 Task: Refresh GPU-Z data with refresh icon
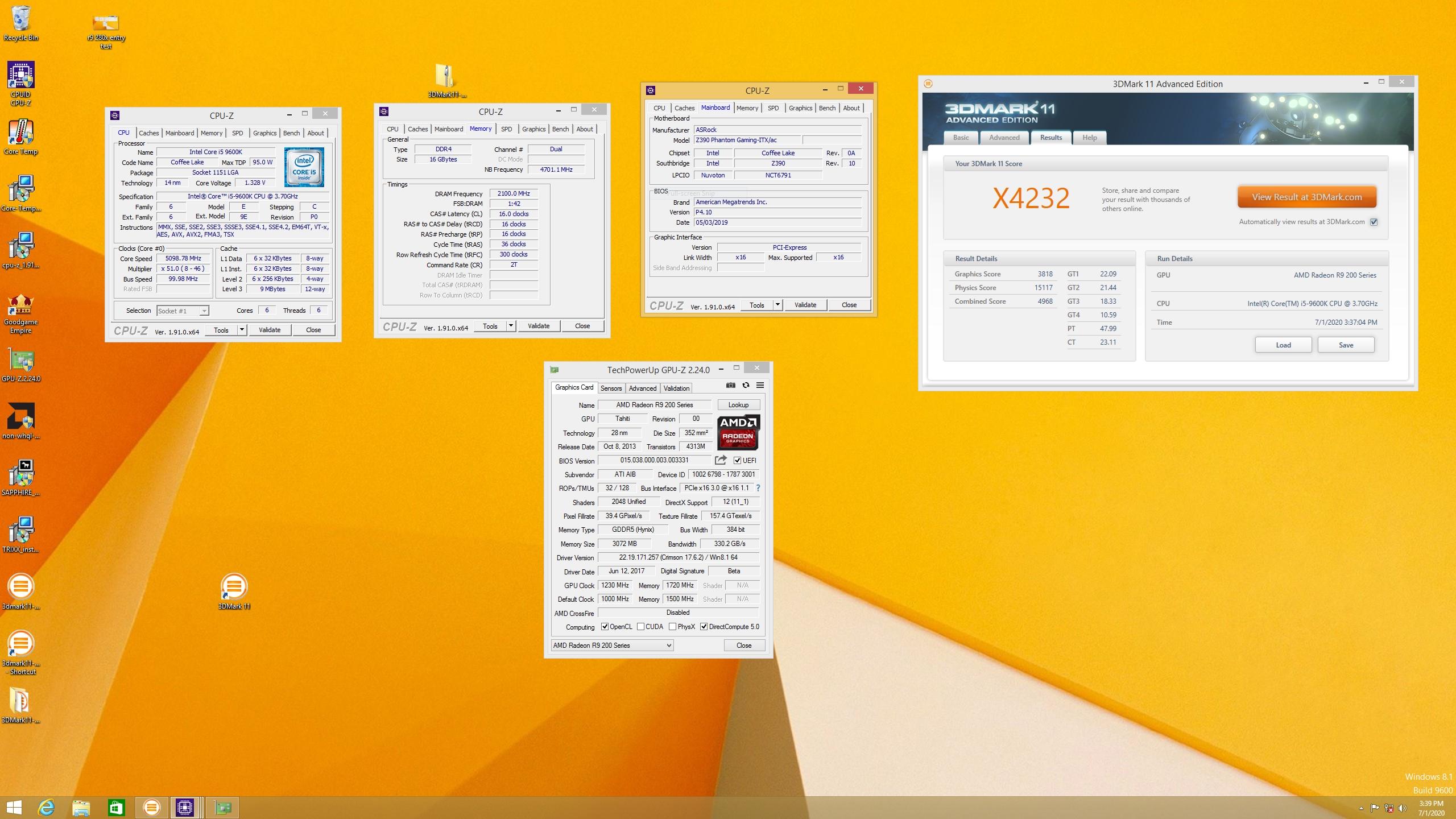coord(746,385)
